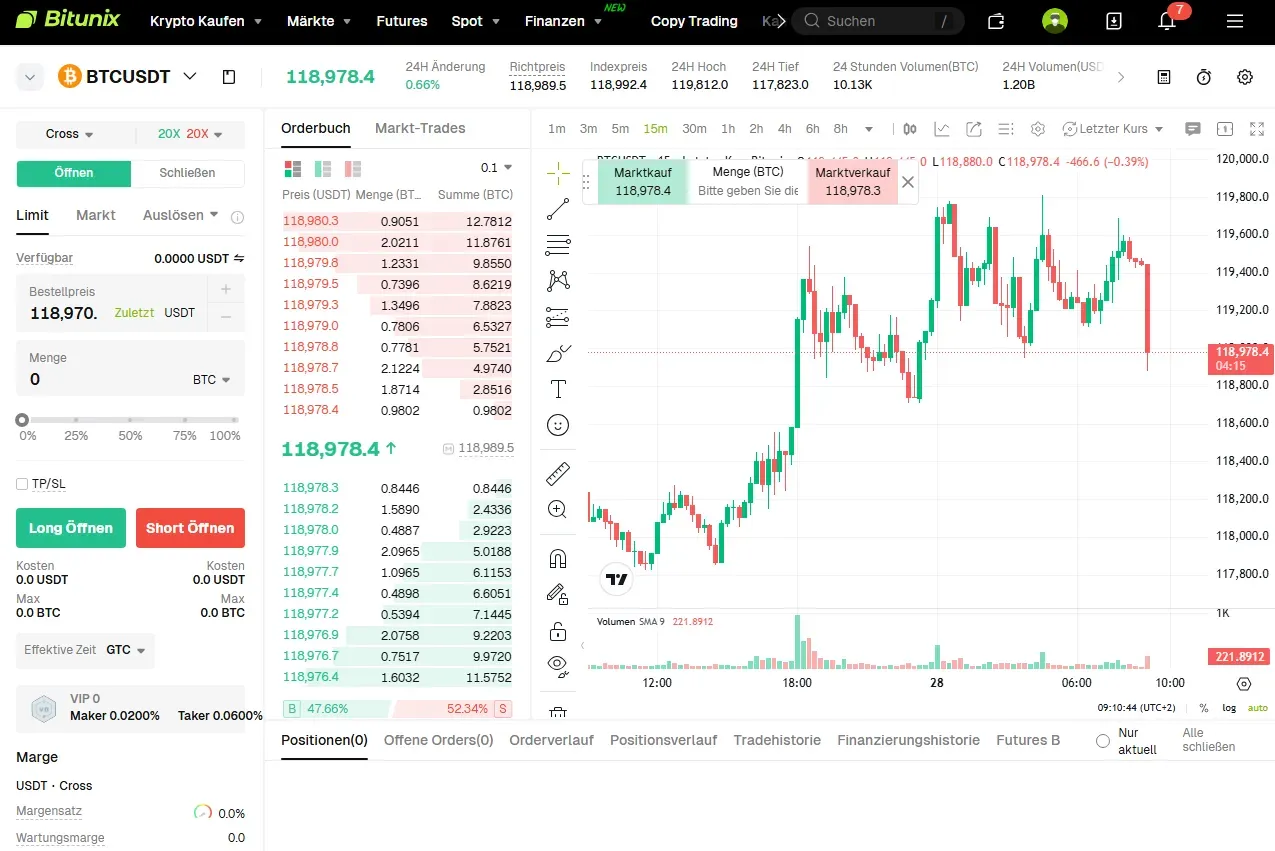
Task: Hide all drawings with the eye icon
Action: coord(558,667)
